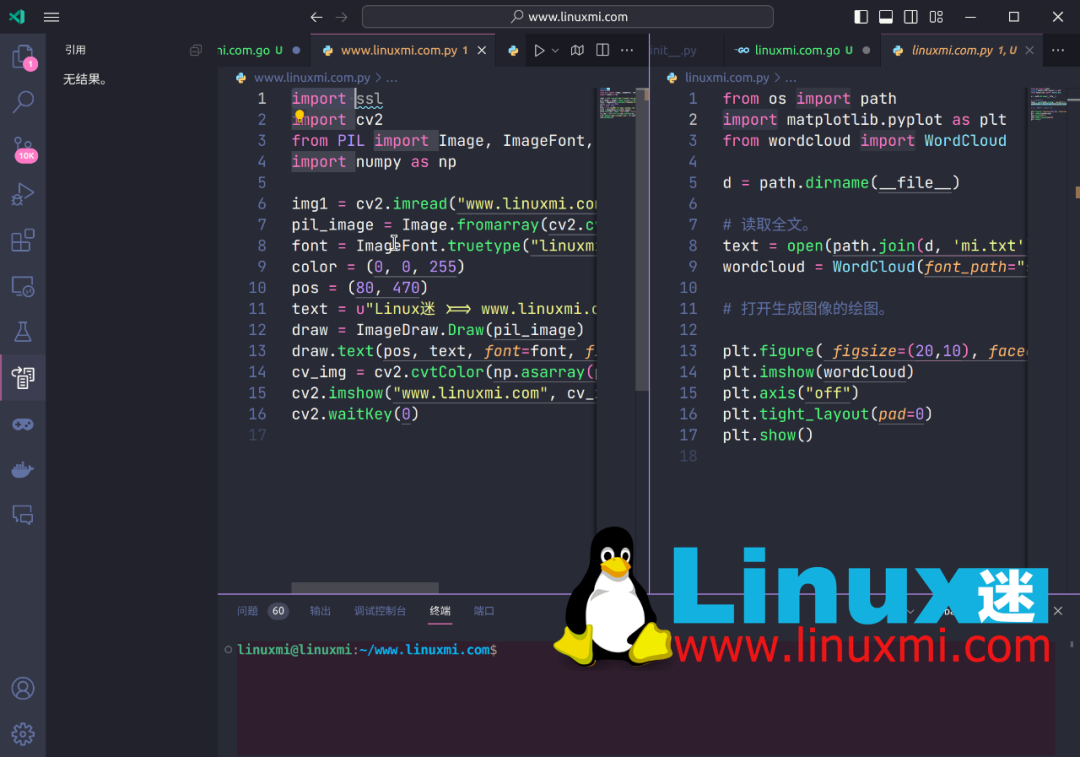
Task: Select the 终端 terminal panel tab
Action: pos(440,611)
